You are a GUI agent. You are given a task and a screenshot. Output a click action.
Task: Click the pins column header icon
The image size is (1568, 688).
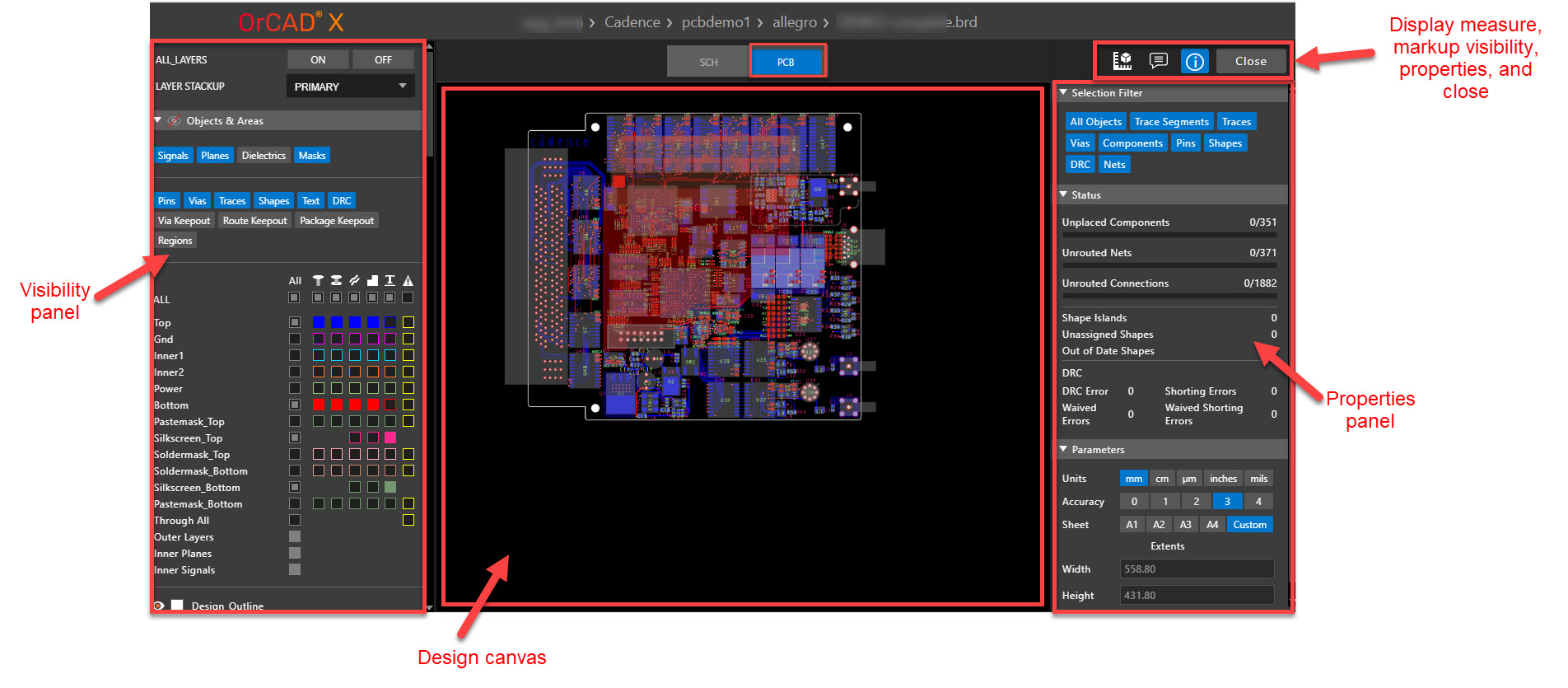pos(318,281)
